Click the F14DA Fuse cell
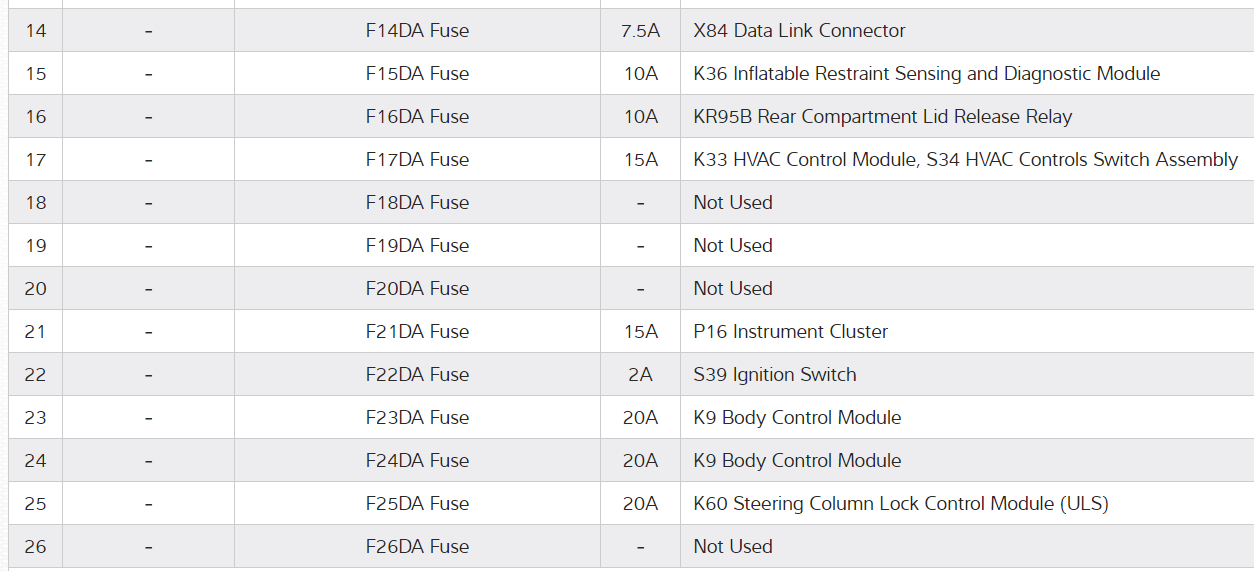 point(417,31)
